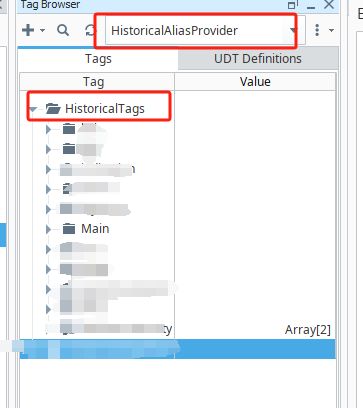The image size is (363, 408).
Task: Click the Value column header
Action: pyautogui.click(x=255, y=82)
